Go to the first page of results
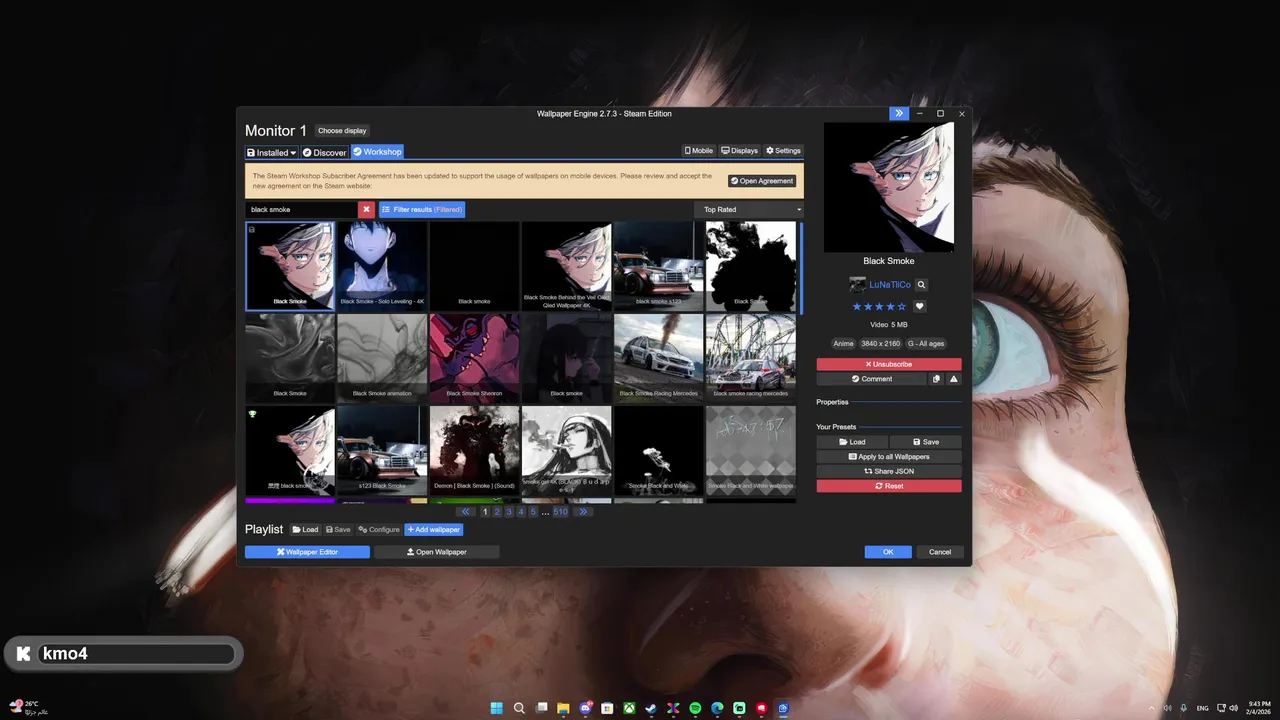The width and height of the screenshot is (1280, 720). (x=465, y=512)
